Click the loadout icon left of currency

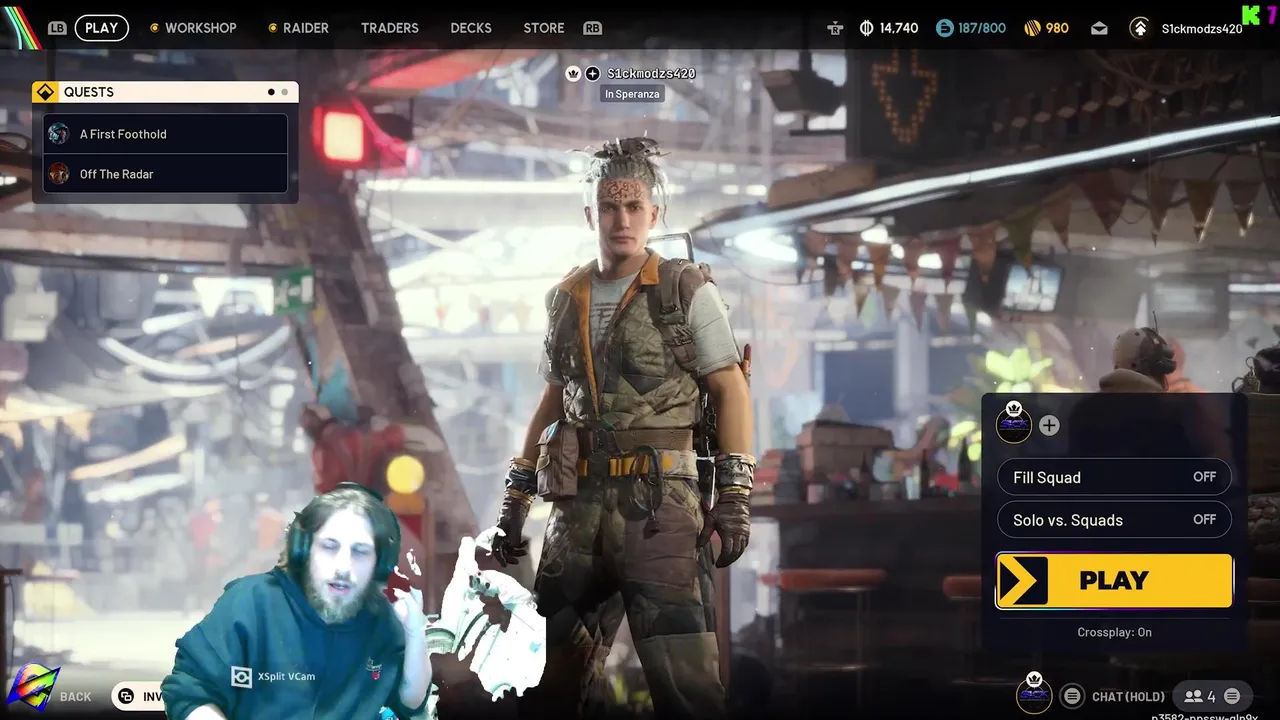[x=835, y=28]
